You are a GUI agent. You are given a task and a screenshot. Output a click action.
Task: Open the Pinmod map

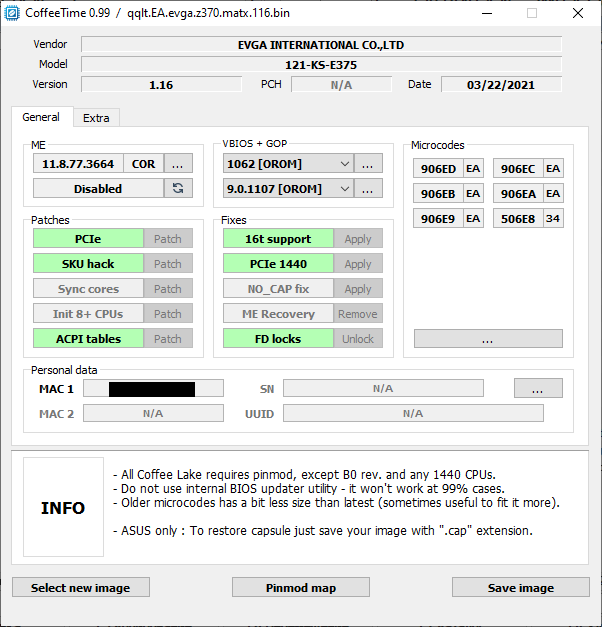click(x=301, y=587)
